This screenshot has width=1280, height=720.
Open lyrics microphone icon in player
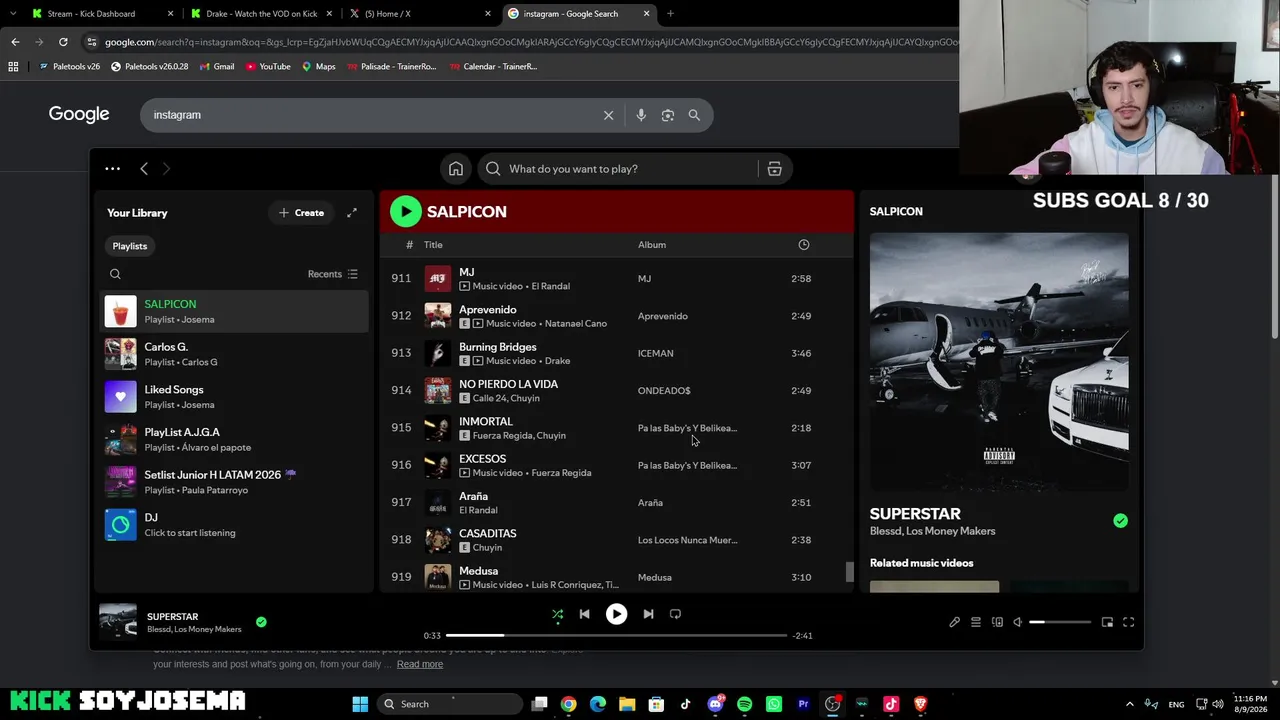tap(954, 622)
